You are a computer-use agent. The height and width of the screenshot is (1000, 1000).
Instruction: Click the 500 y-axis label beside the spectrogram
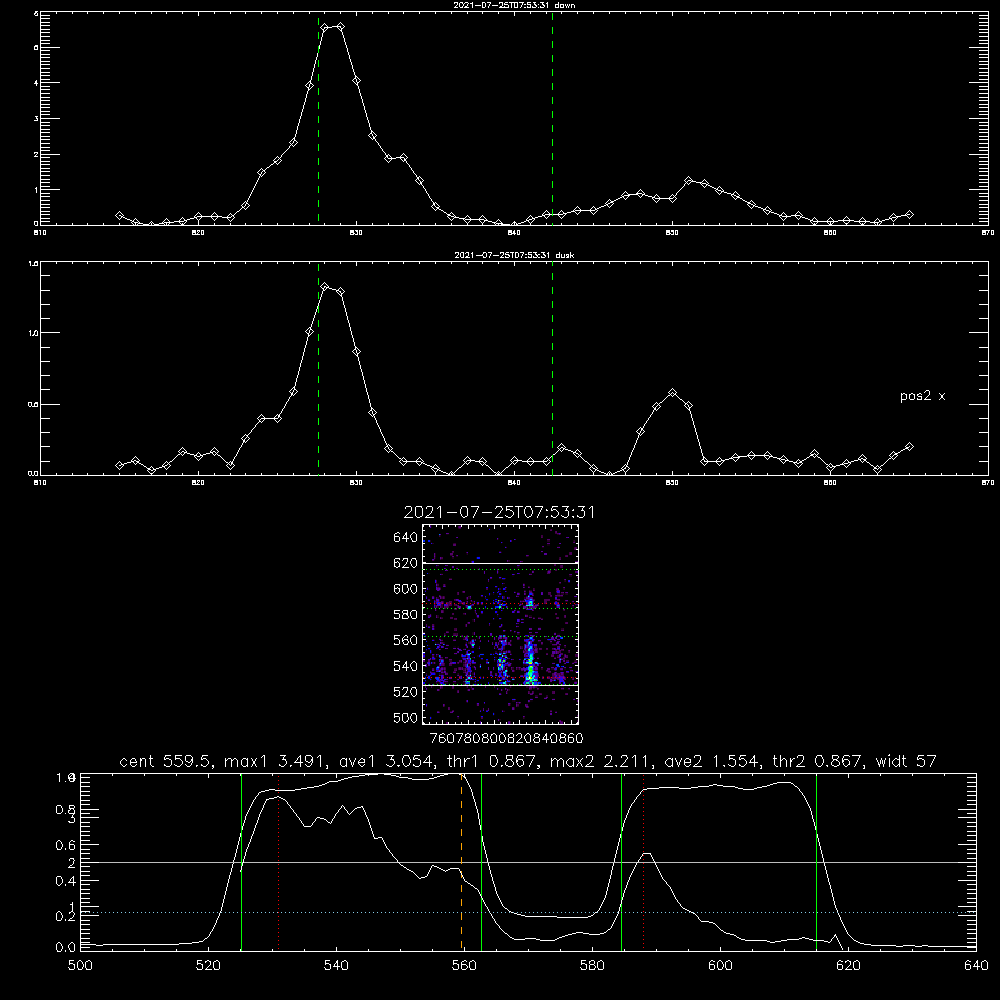click(406, 717)
